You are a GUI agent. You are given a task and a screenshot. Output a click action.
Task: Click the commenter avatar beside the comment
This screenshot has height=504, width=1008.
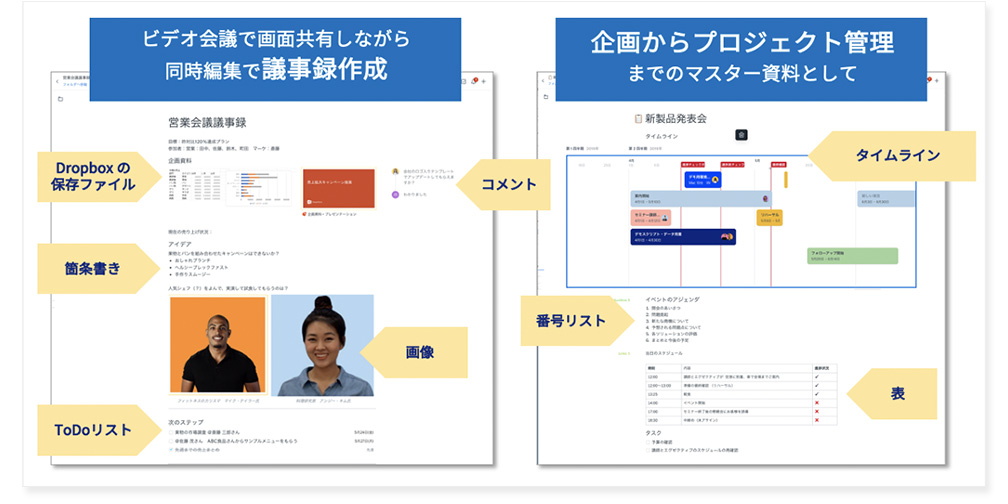pos(395,172)
